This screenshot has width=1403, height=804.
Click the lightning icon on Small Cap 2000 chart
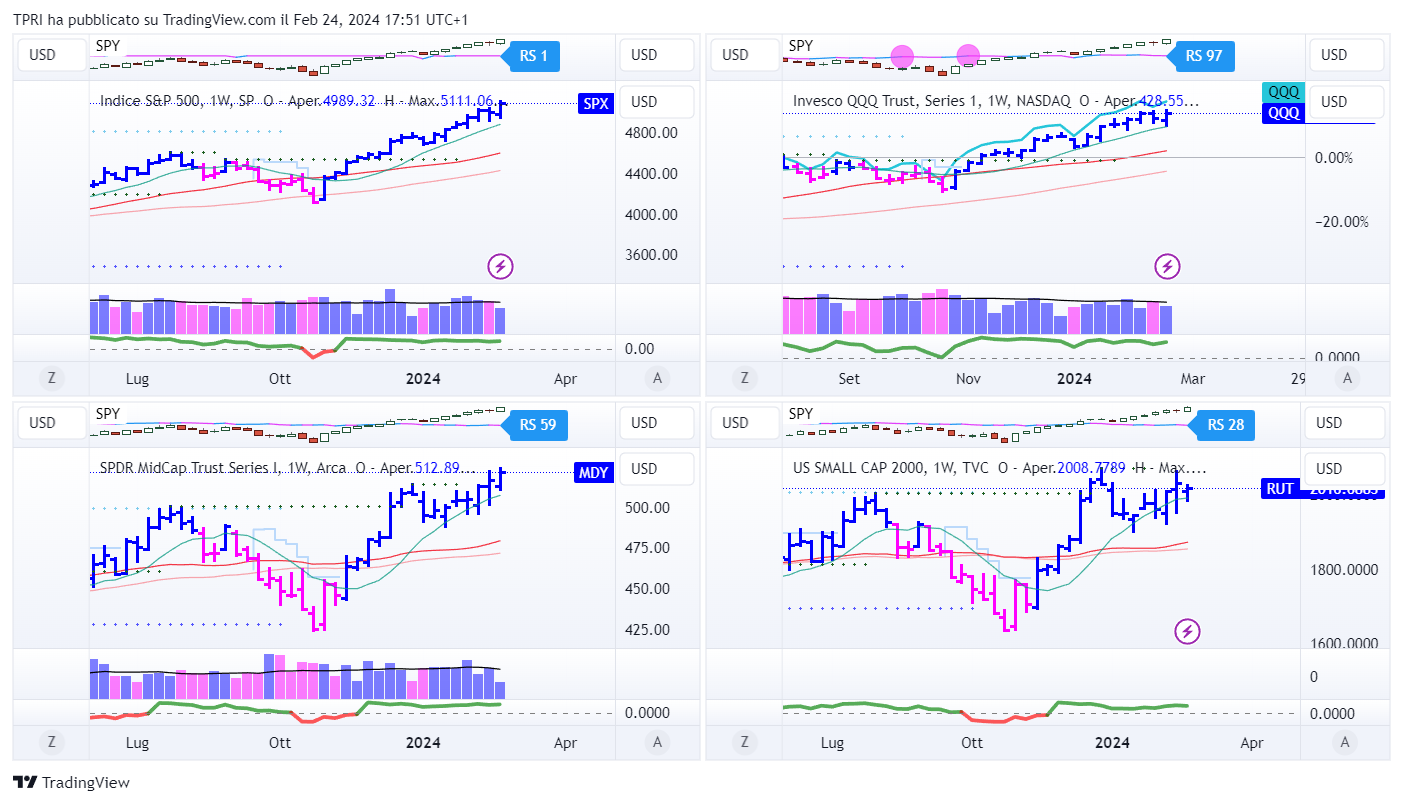point(1187,631)
